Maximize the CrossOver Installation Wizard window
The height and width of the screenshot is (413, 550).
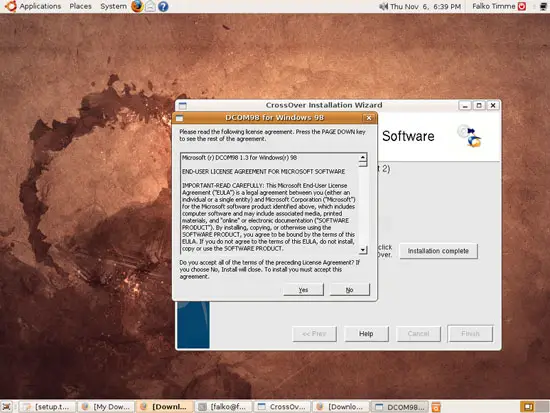[x=479, y=105]
